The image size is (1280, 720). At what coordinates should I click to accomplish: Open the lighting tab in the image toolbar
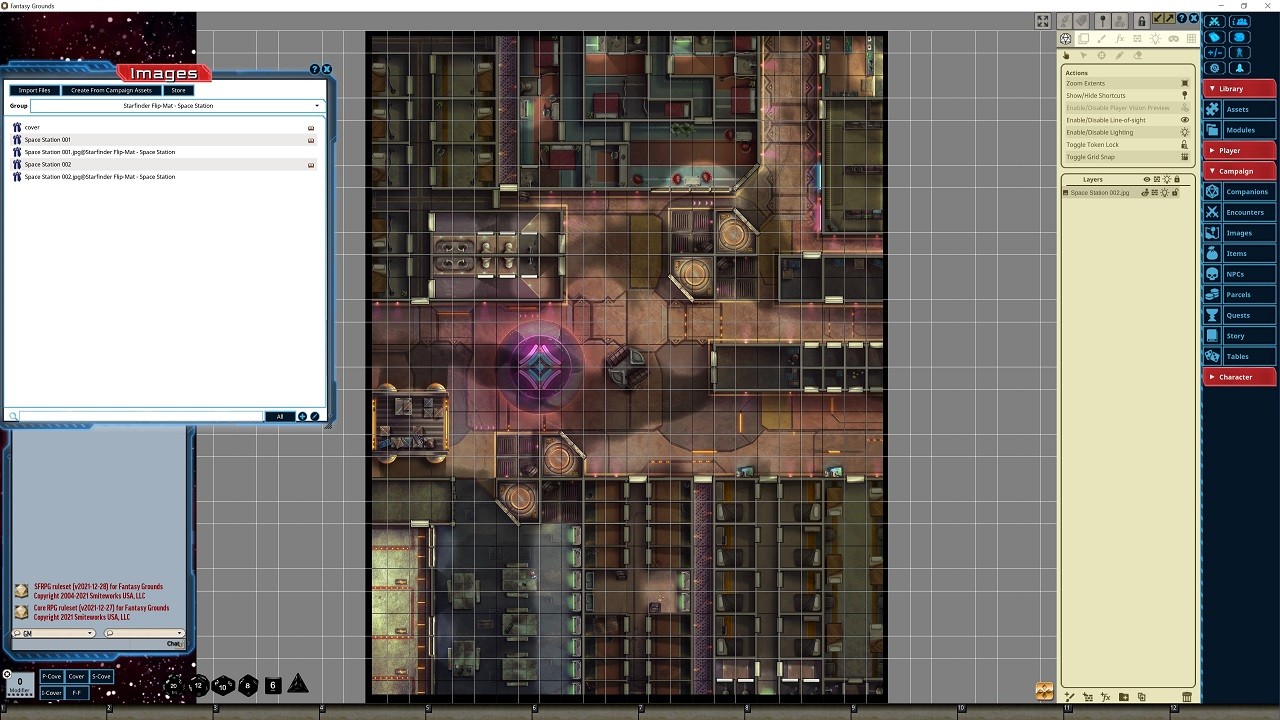tap(1155, 38)
